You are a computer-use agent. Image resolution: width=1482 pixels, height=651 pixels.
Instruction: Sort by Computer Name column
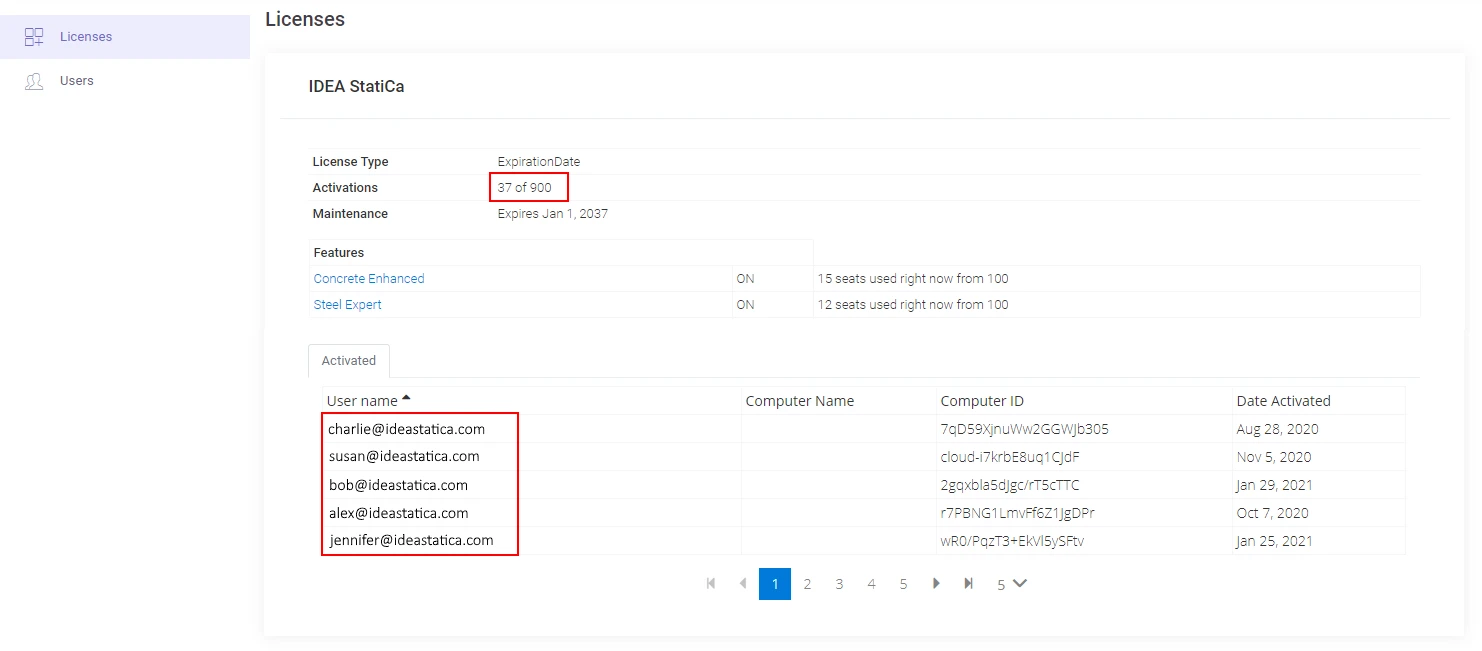(x=800, y=401)
